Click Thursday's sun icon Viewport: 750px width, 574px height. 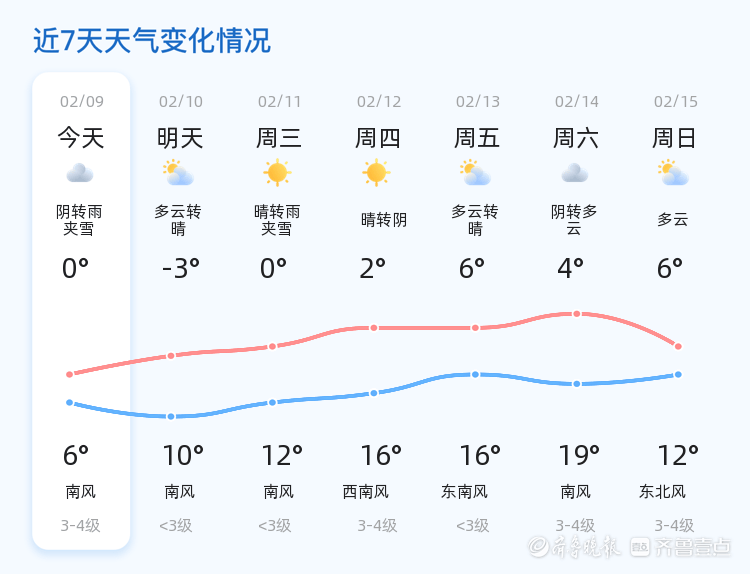click(376, 173)
